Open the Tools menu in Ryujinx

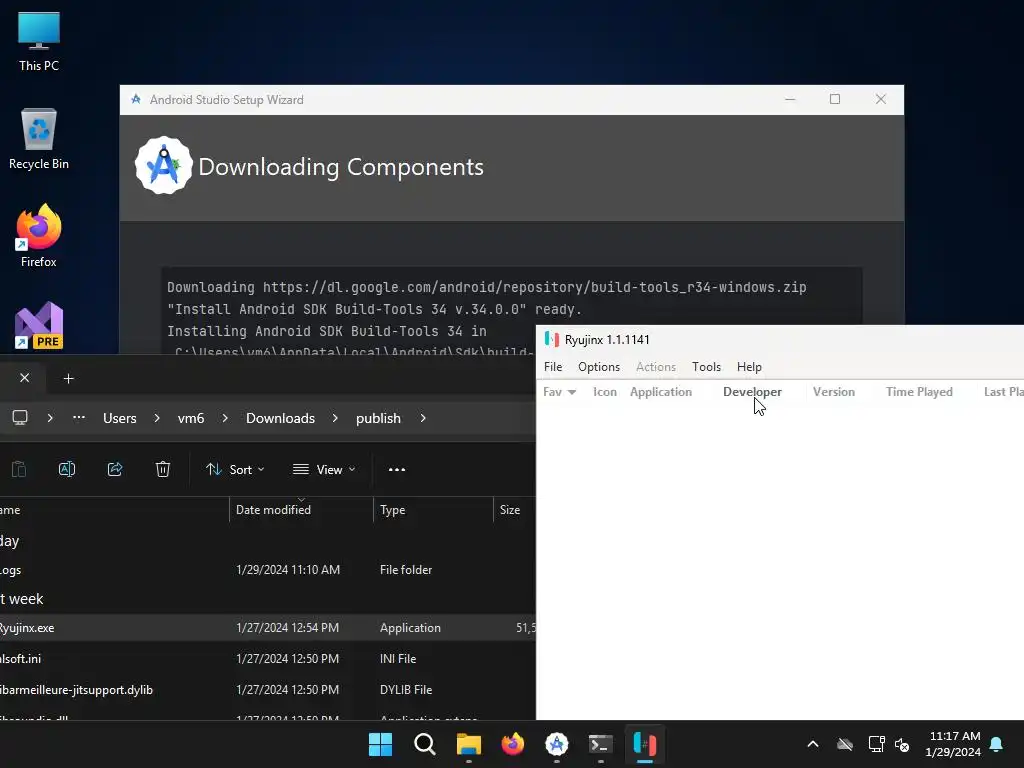(x=707, y=367)
